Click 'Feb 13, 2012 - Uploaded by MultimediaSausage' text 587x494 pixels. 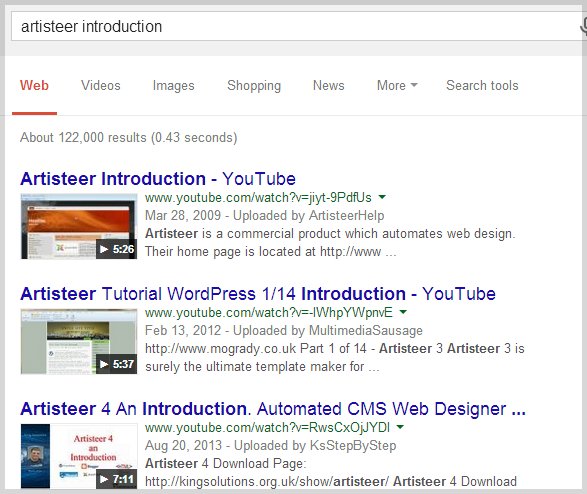[283, 330]
